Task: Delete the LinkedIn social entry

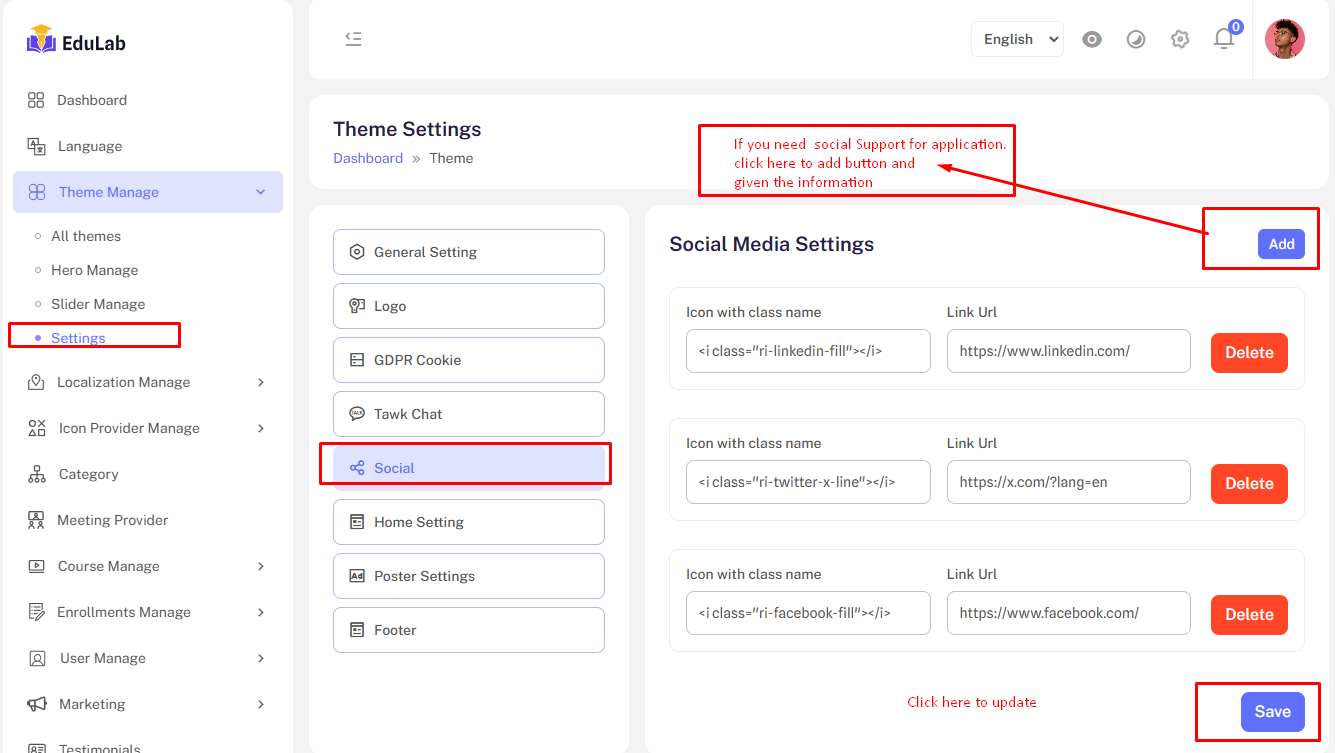Action: pos(1249,352)
